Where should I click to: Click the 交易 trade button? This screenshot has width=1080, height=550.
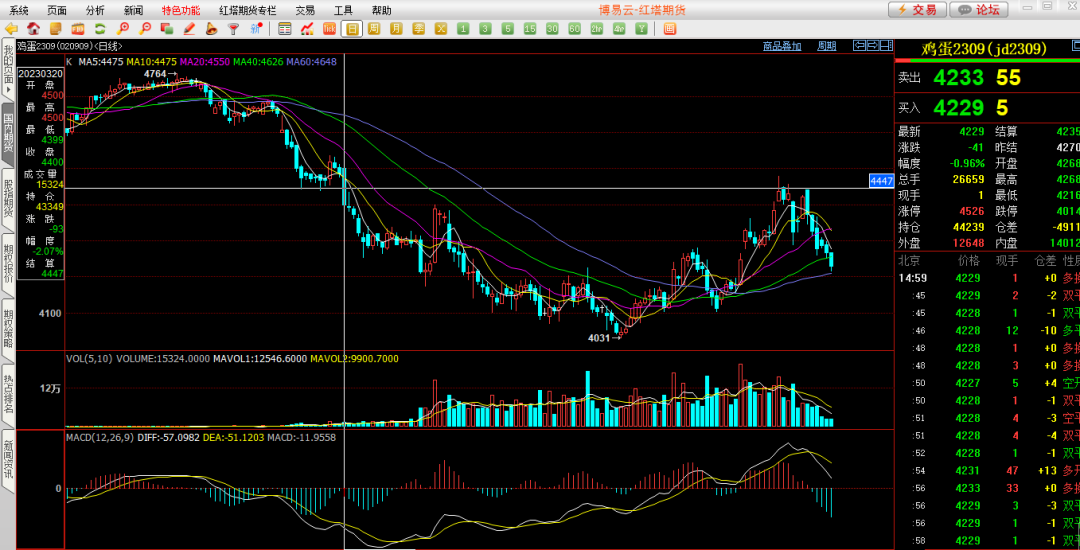point(917,10)
